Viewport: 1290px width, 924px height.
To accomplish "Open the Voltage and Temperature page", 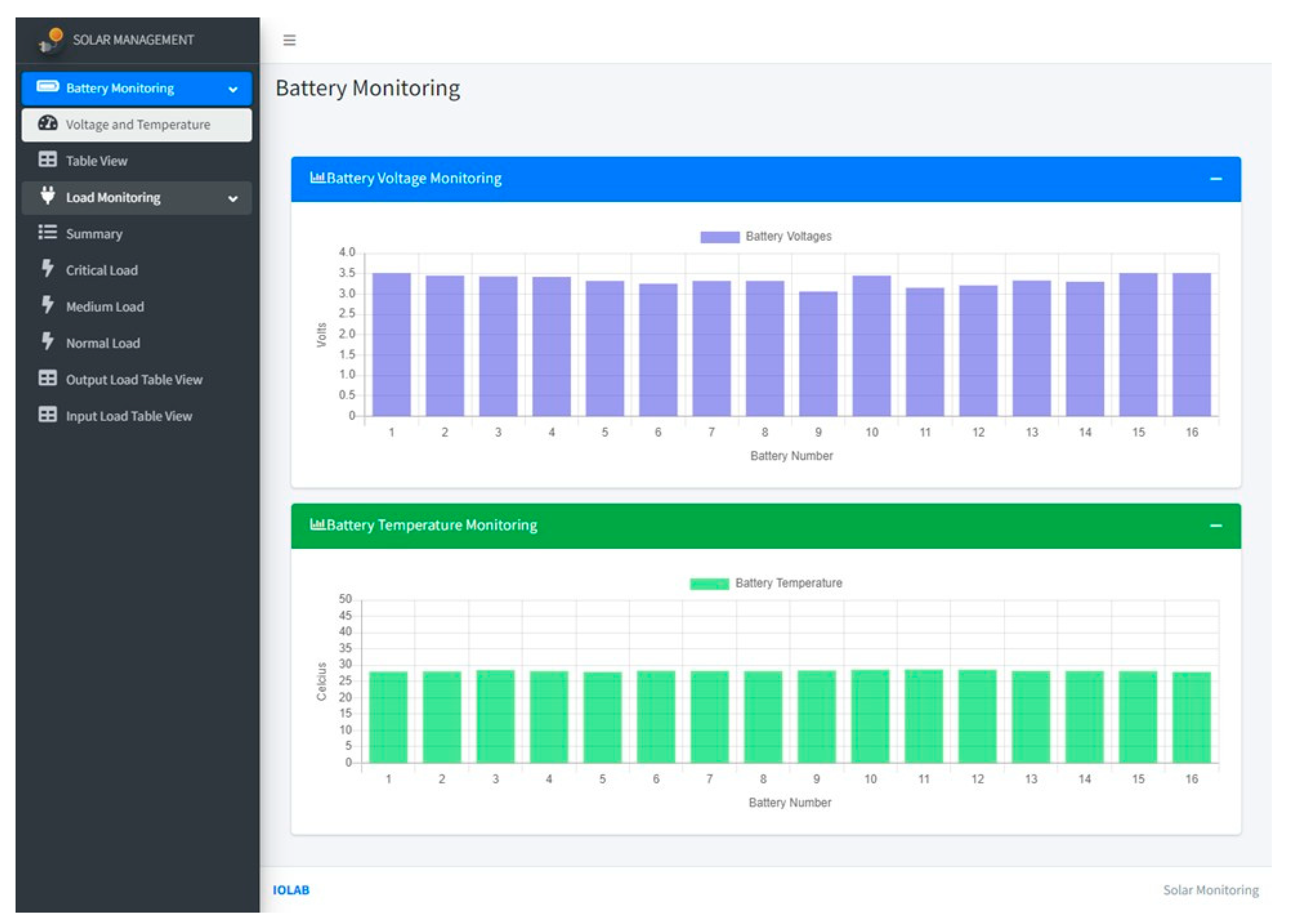I will [x=136, y=125].
